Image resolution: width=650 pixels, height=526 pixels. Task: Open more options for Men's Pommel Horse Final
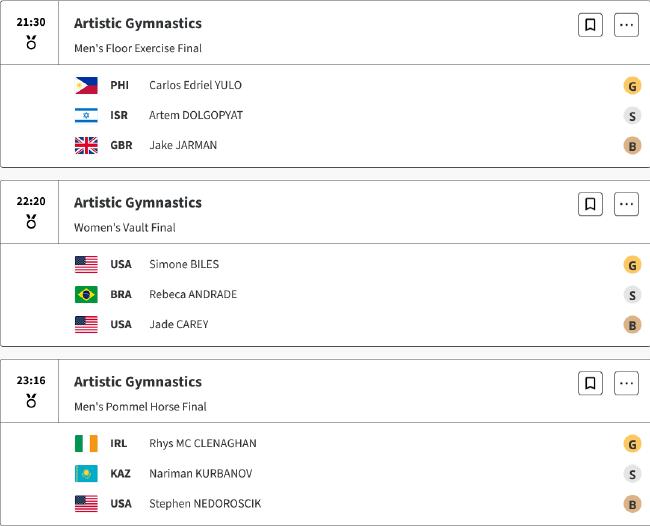pyautogui.click(x=626, y=383)
